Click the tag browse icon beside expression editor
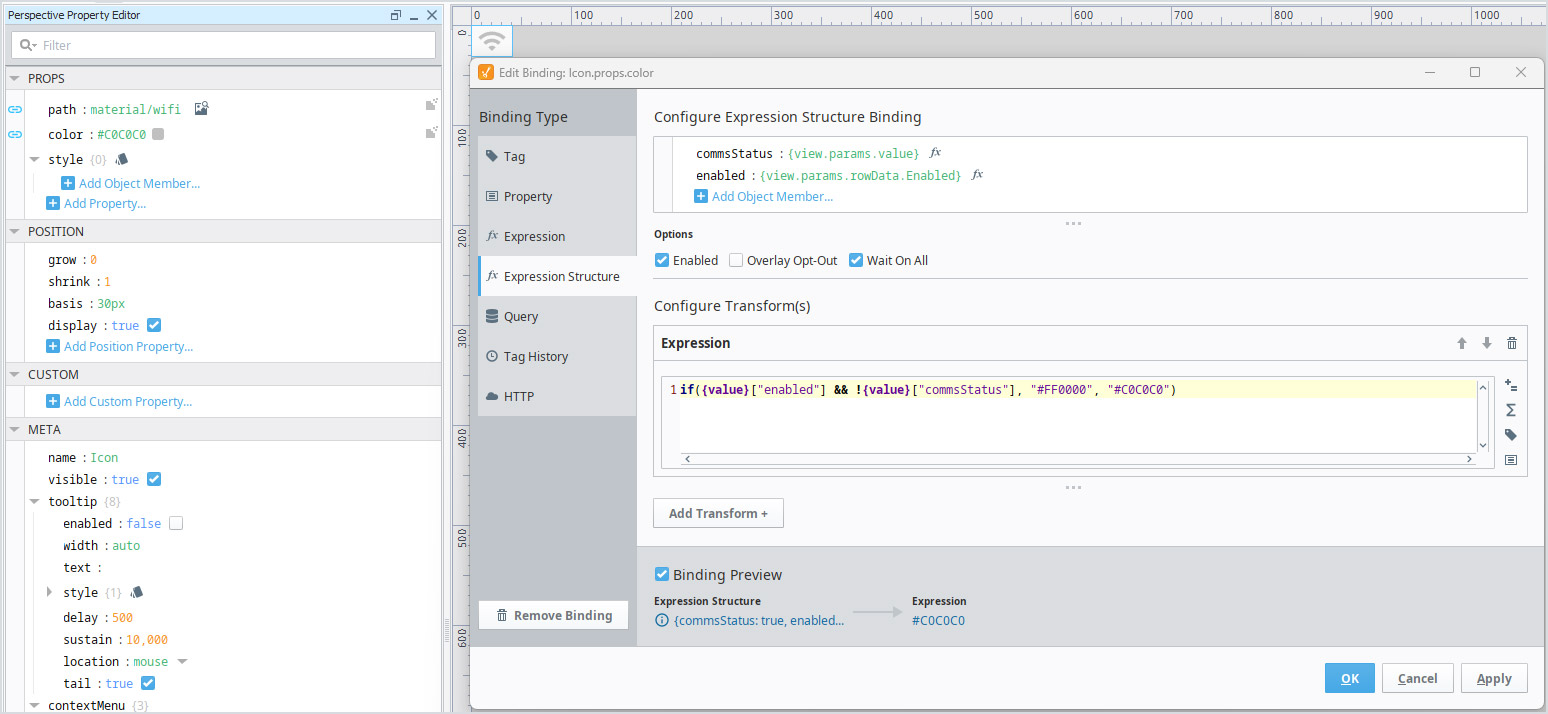The width and height of the screenshot is (1548, 714). (1510, 435)
